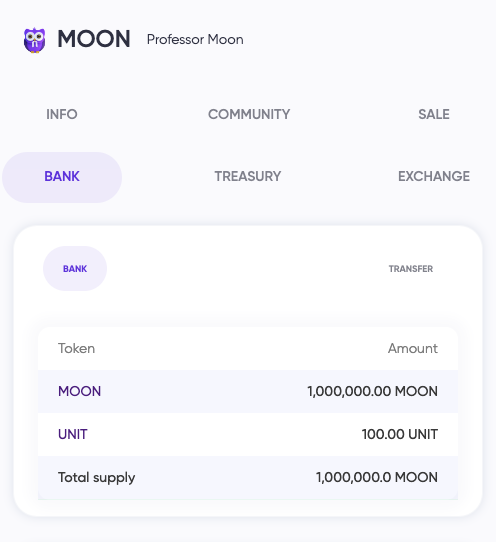496x542 pixels.
Task: Open the TREASURY tab
Action: pyautogui.click(x=248, y=176)
